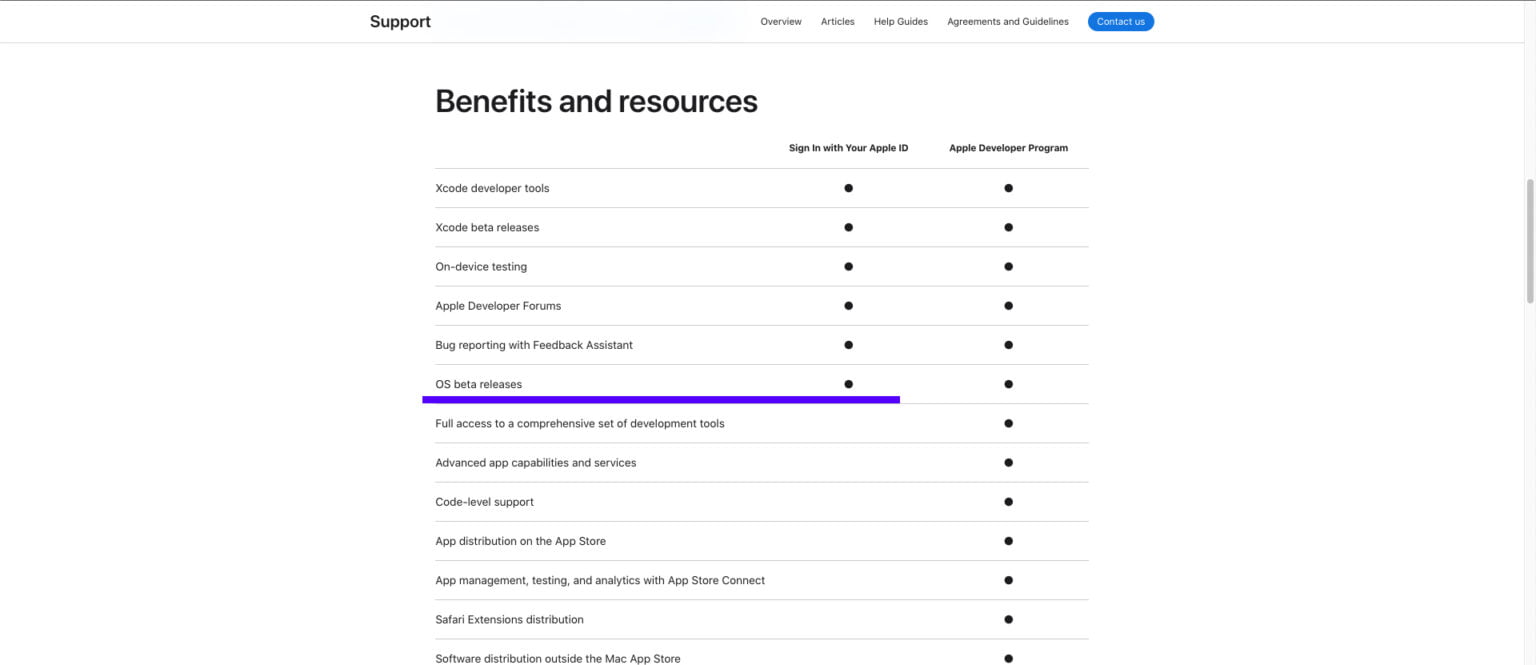Open the Overview nav link
1536x665 pixels.
pos(780,21)
